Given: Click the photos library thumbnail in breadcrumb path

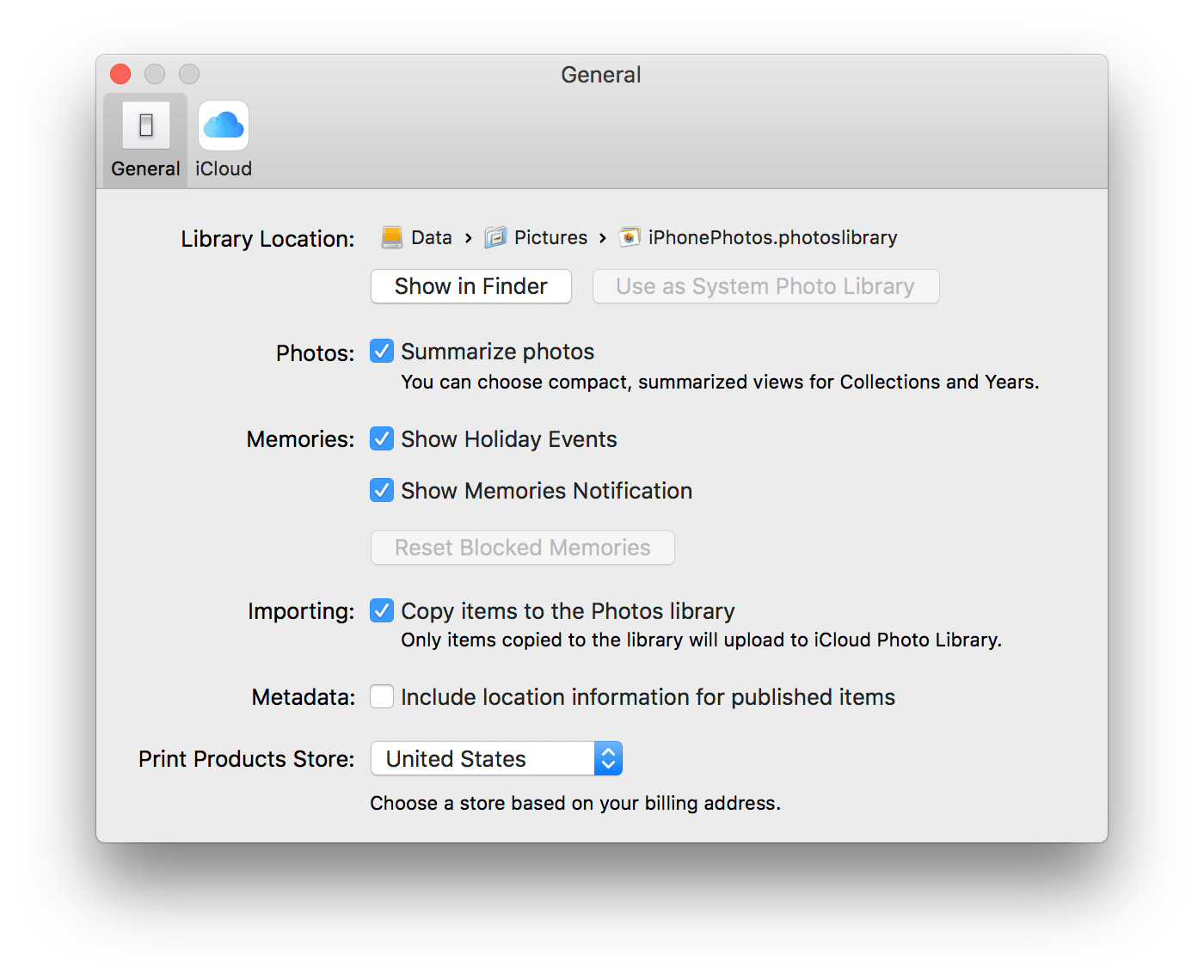Looking at the screenshot, I should (x=629, y=237).
